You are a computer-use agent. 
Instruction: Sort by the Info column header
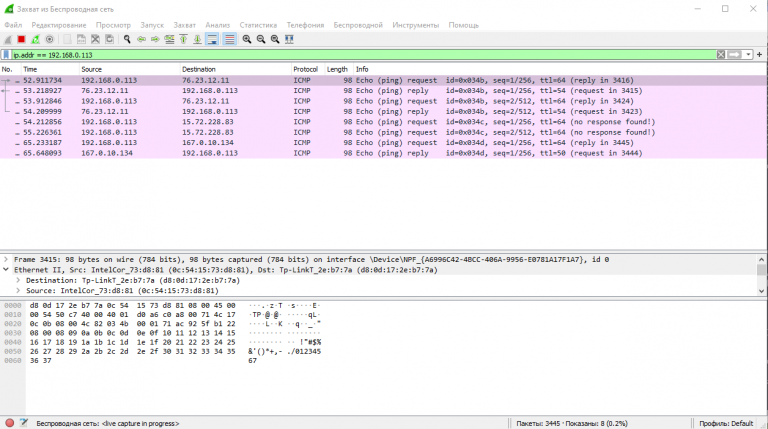click(560, 70)
